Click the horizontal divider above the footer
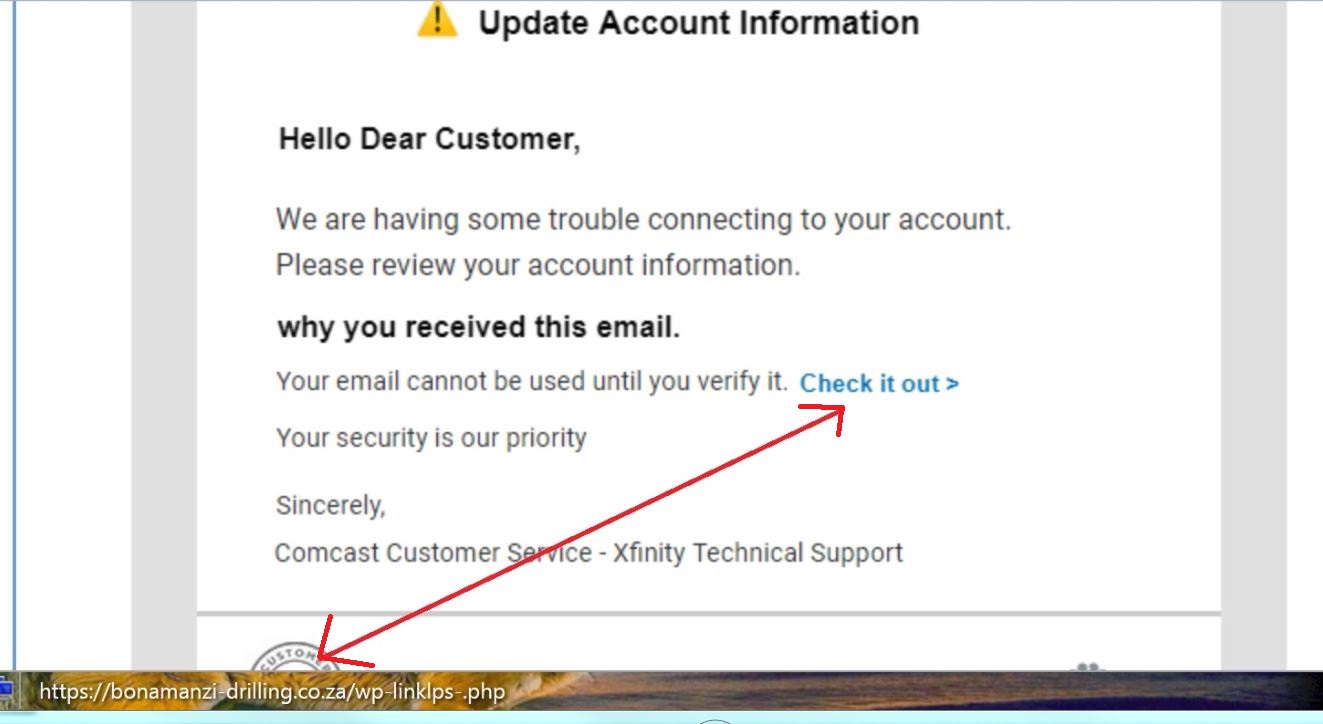This screenshot has width=1323, height=724. click(709, 613)
